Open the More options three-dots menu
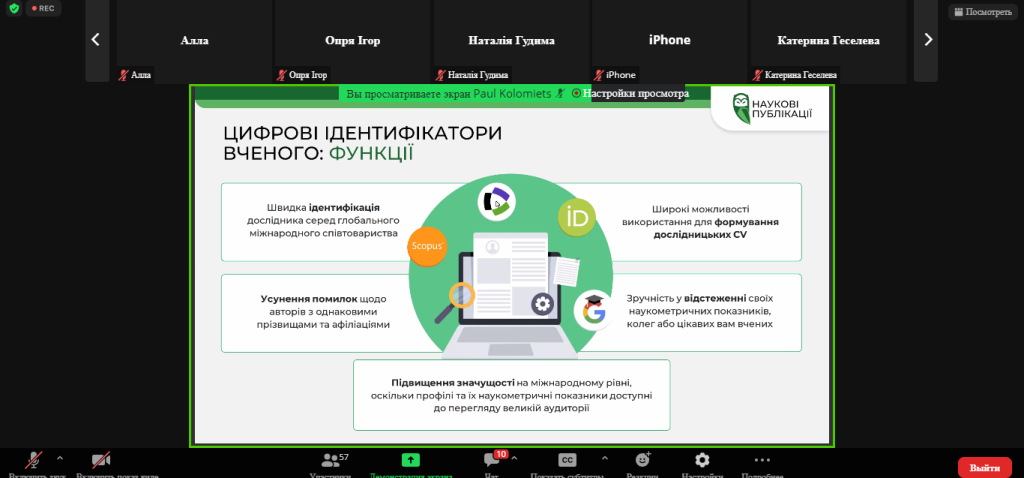The image size is (1024, 478). 762,461
